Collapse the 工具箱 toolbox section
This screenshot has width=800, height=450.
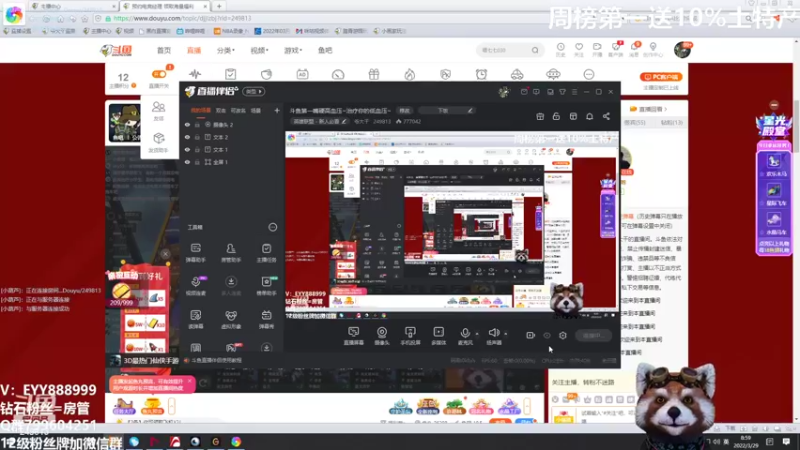pos(272,227)
